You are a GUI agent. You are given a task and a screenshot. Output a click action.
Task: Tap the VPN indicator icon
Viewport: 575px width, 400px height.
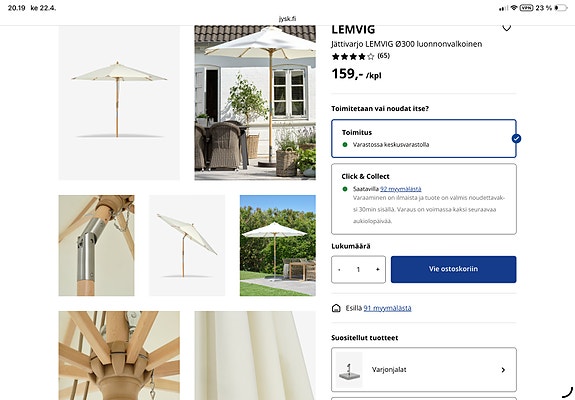tap(526, 8)
